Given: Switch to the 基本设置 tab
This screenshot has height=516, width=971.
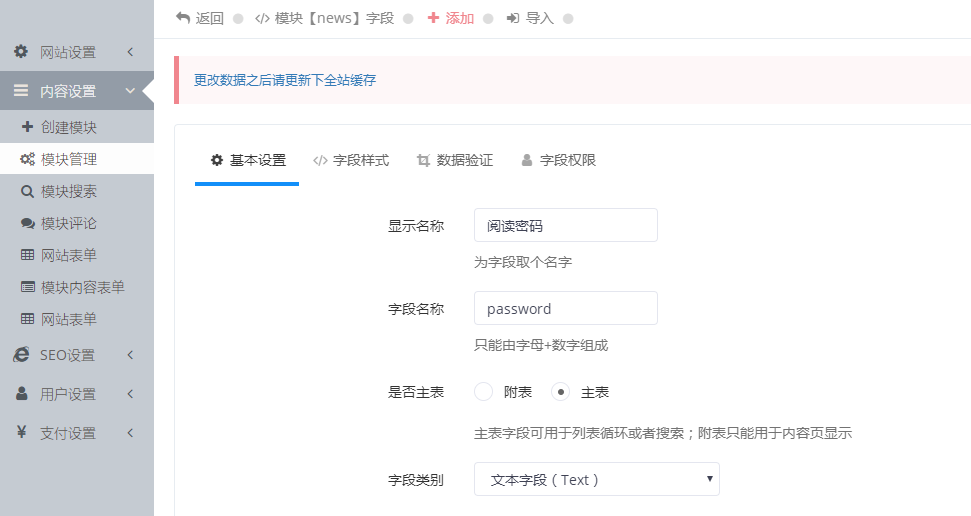Looking at the screenshot, I should [x=247, y=160].
